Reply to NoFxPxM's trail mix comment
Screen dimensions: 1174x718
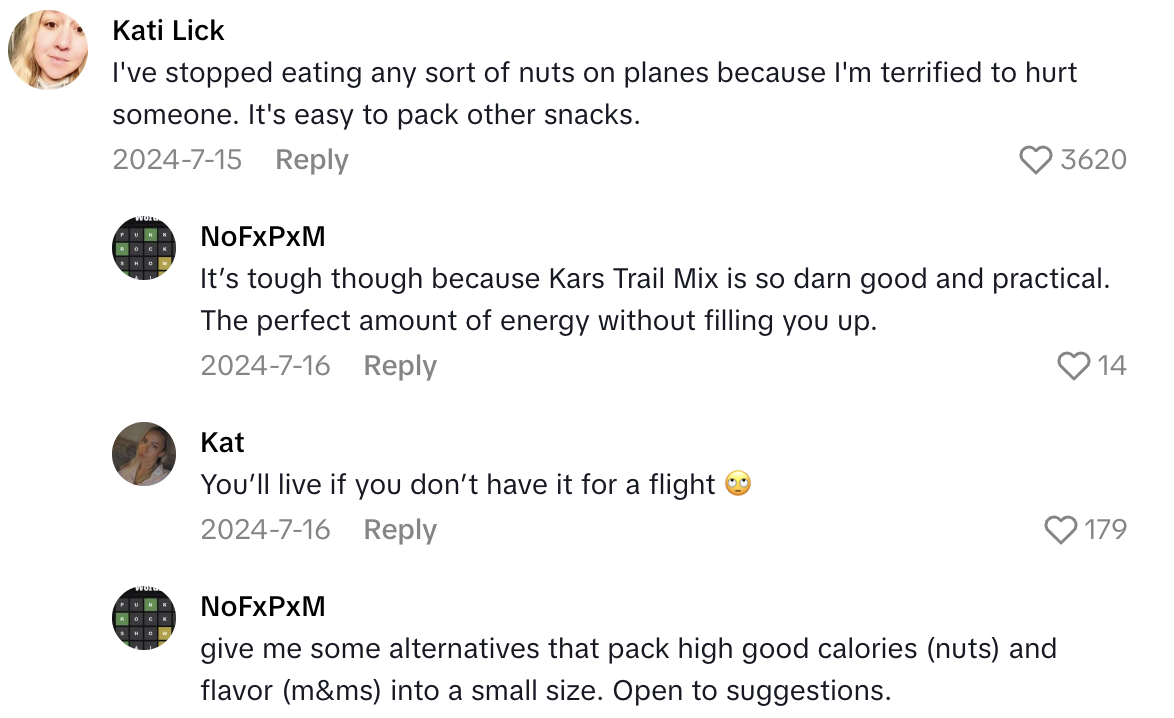[399, 366]
